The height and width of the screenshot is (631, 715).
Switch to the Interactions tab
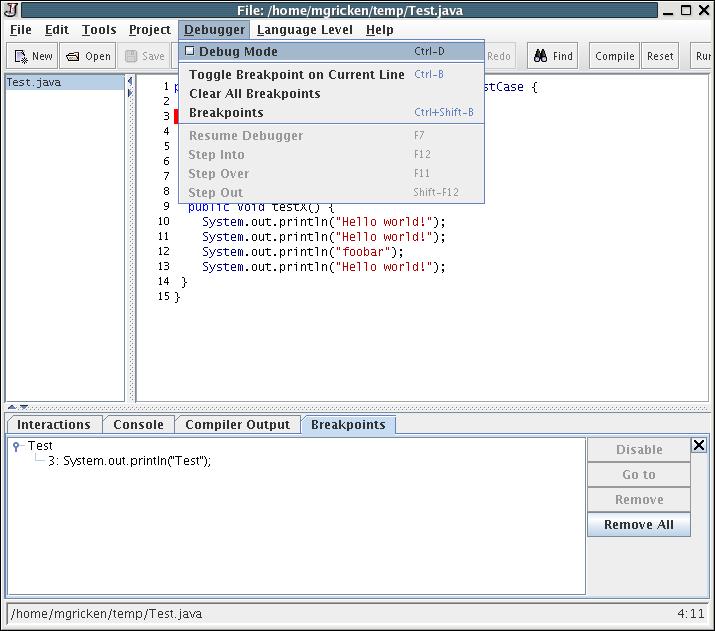54,425
